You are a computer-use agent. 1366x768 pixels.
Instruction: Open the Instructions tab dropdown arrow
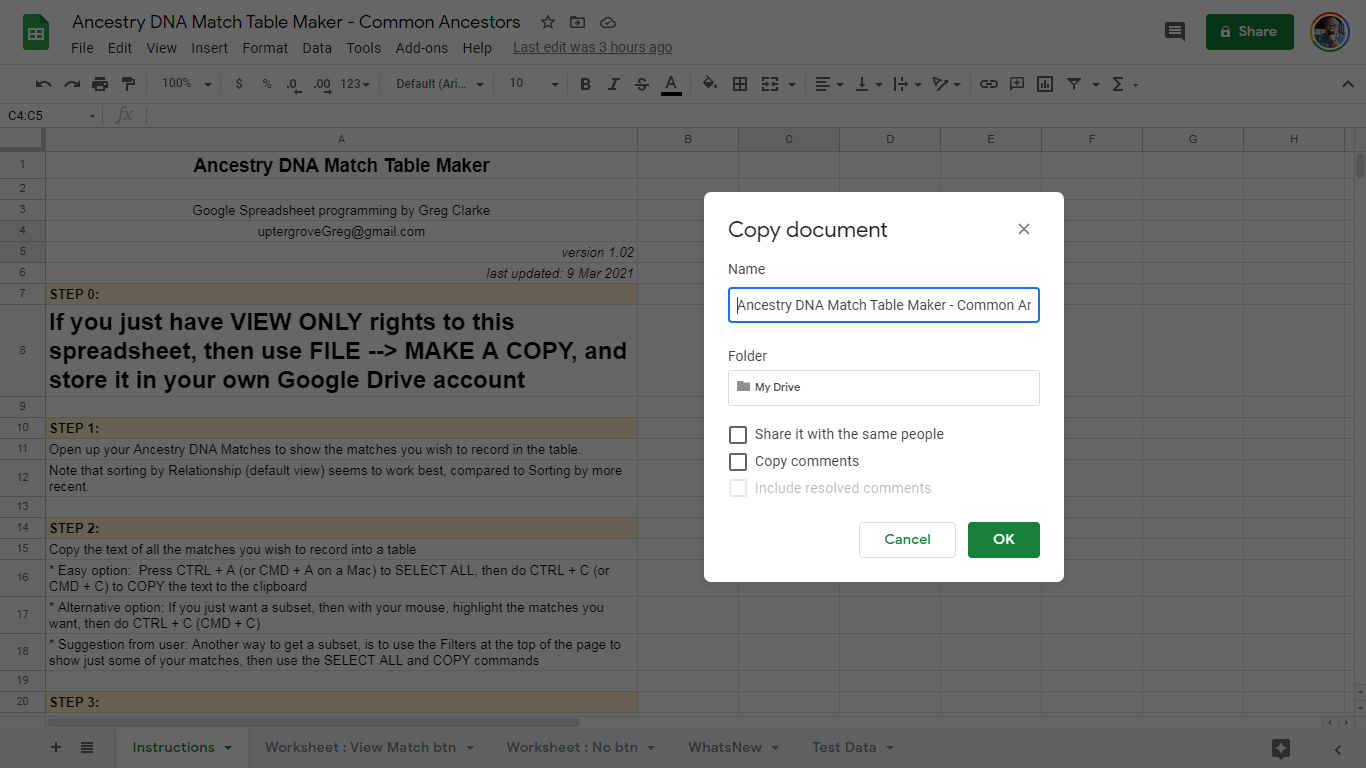point(228,748)
